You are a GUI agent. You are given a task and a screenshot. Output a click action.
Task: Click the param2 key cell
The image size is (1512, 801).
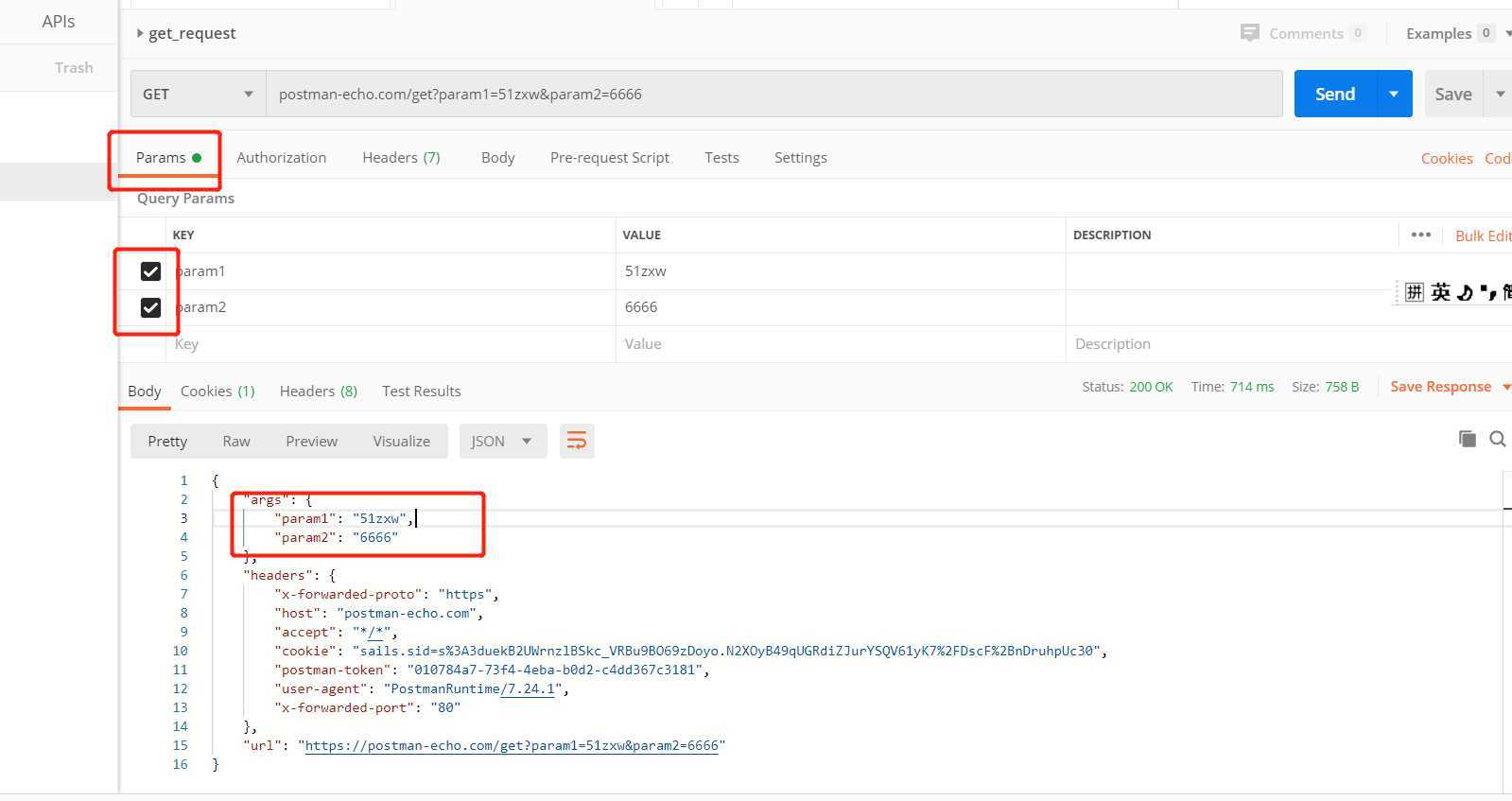391,307
